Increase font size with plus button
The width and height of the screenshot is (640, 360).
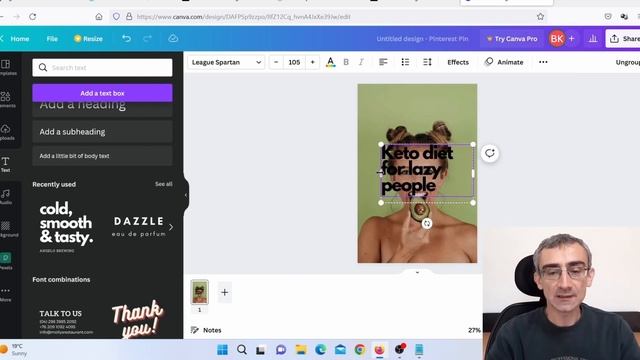pyautogui.click(x=313, y=62)
